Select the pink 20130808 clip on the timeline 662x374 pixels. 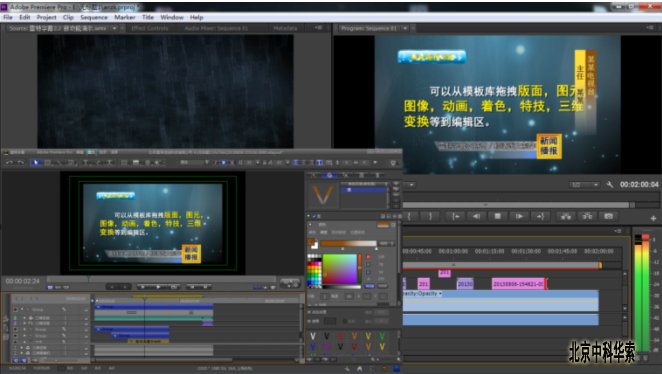[x=518, y=284]
